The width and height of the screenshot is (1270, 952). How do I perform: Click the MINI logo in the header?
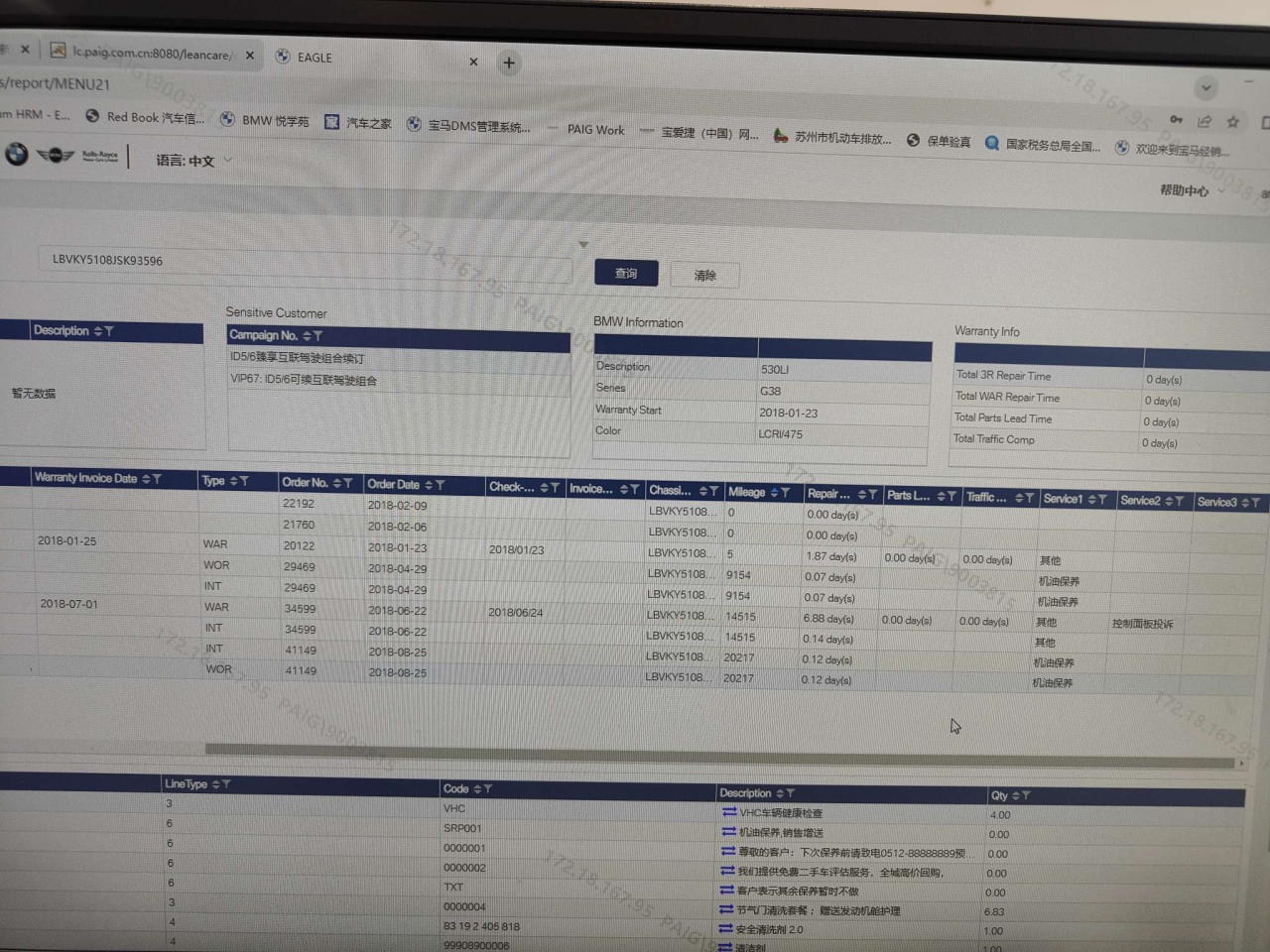click(56, 155)
